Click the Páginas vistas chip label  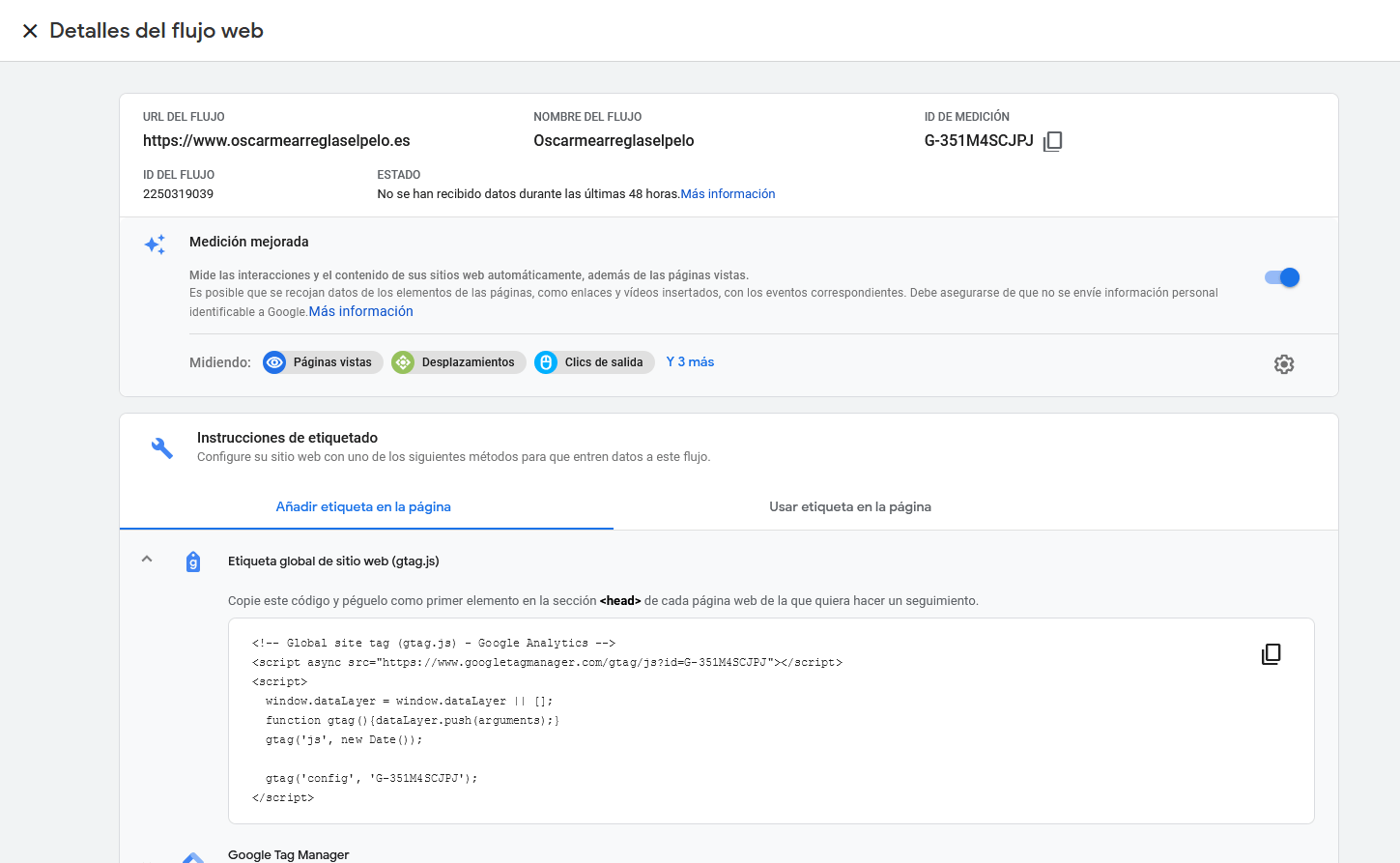(x=332, y=362)
